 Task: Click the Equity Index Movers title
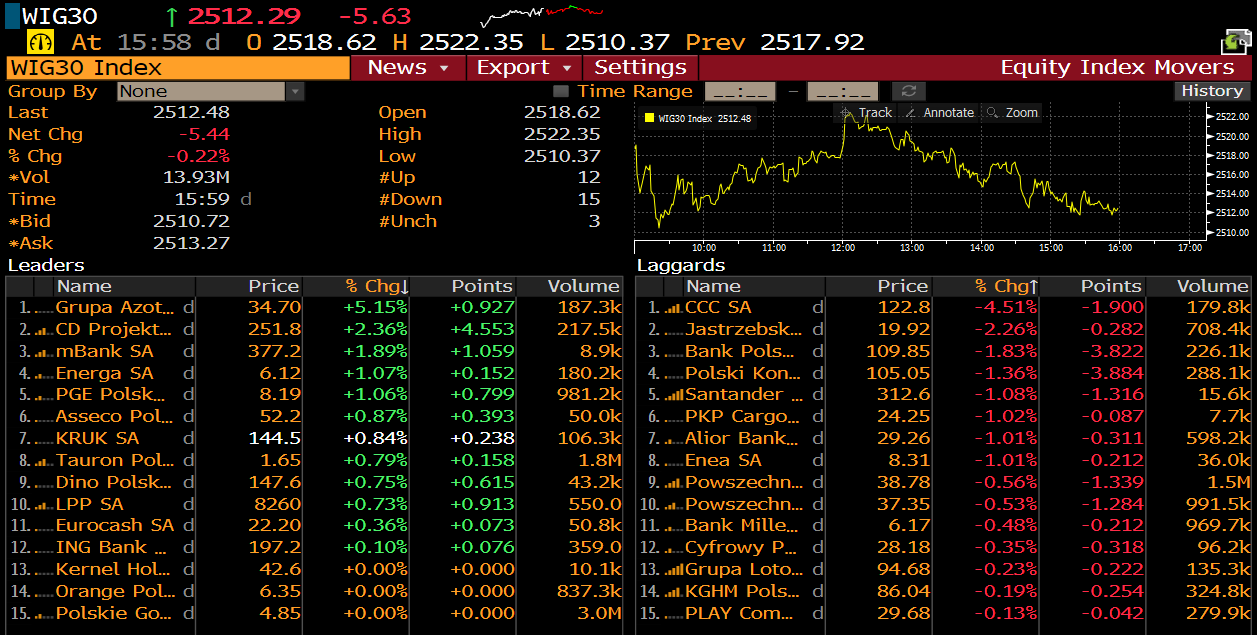pos(1117,67)
